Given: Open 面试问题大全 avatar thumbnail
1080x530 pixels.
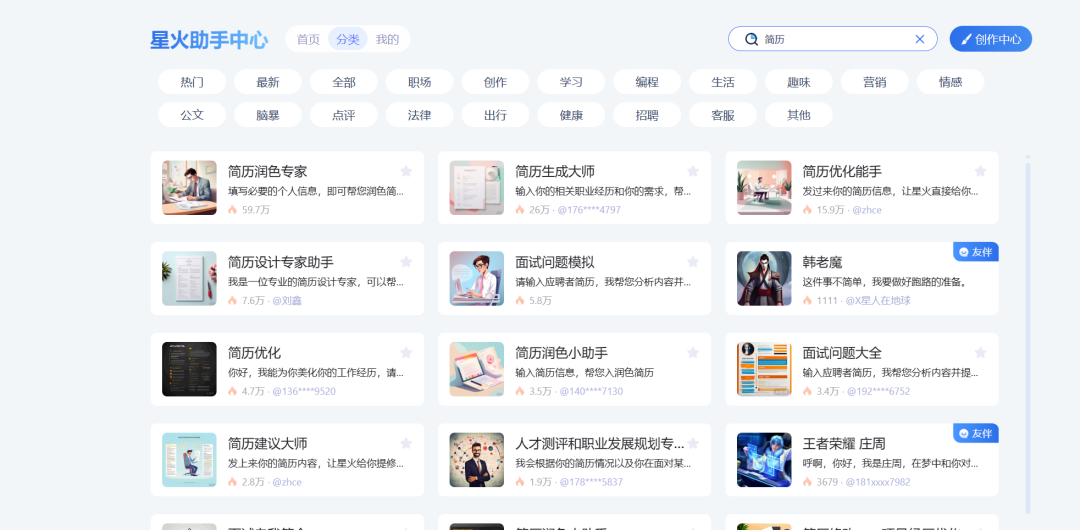Looking at the screenshot, I should click(764, 369).
